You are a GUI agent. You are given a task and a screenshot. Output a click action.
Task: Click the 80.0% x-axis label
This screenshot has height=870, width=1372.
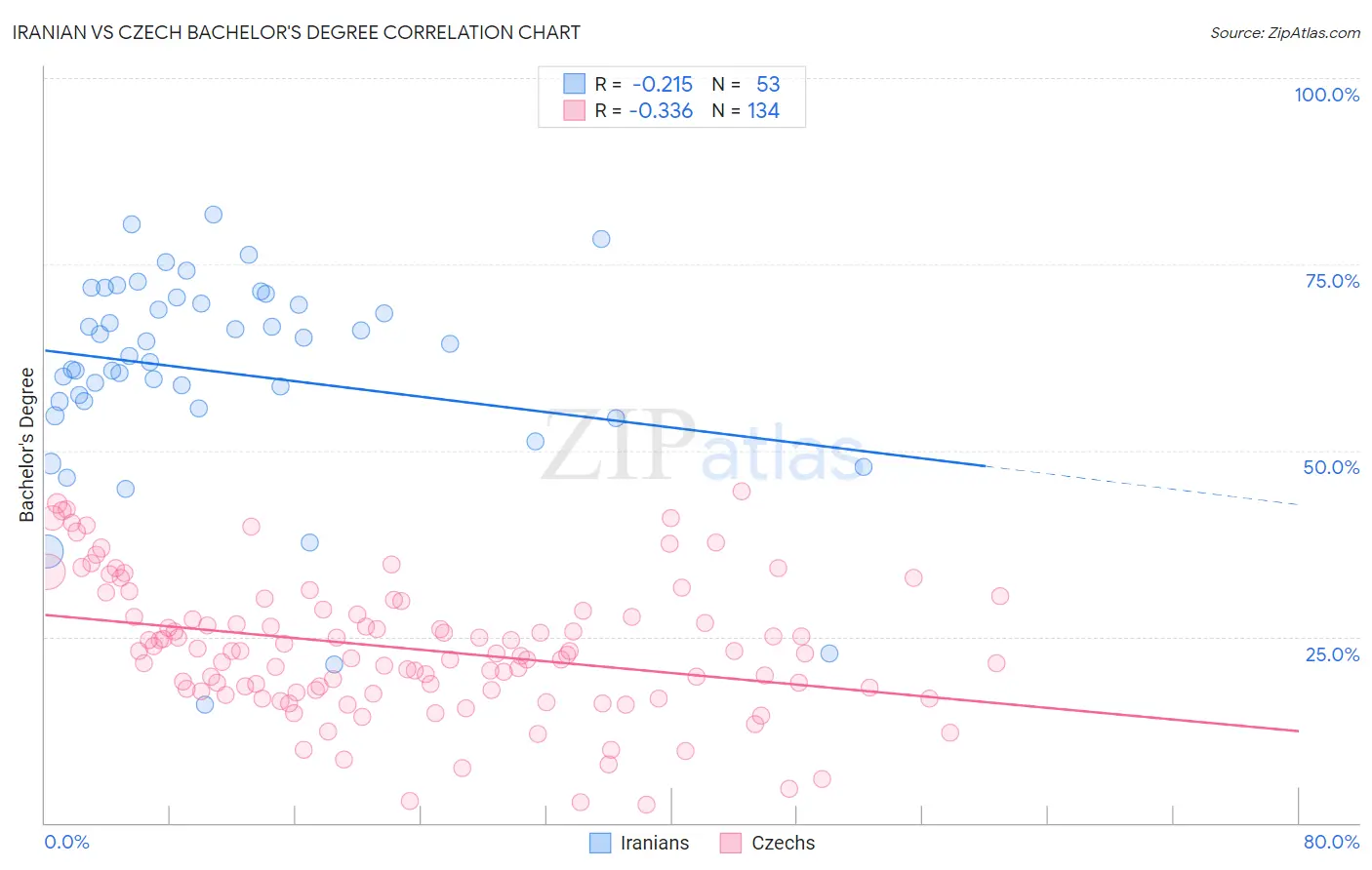(x=1331, y=842)
